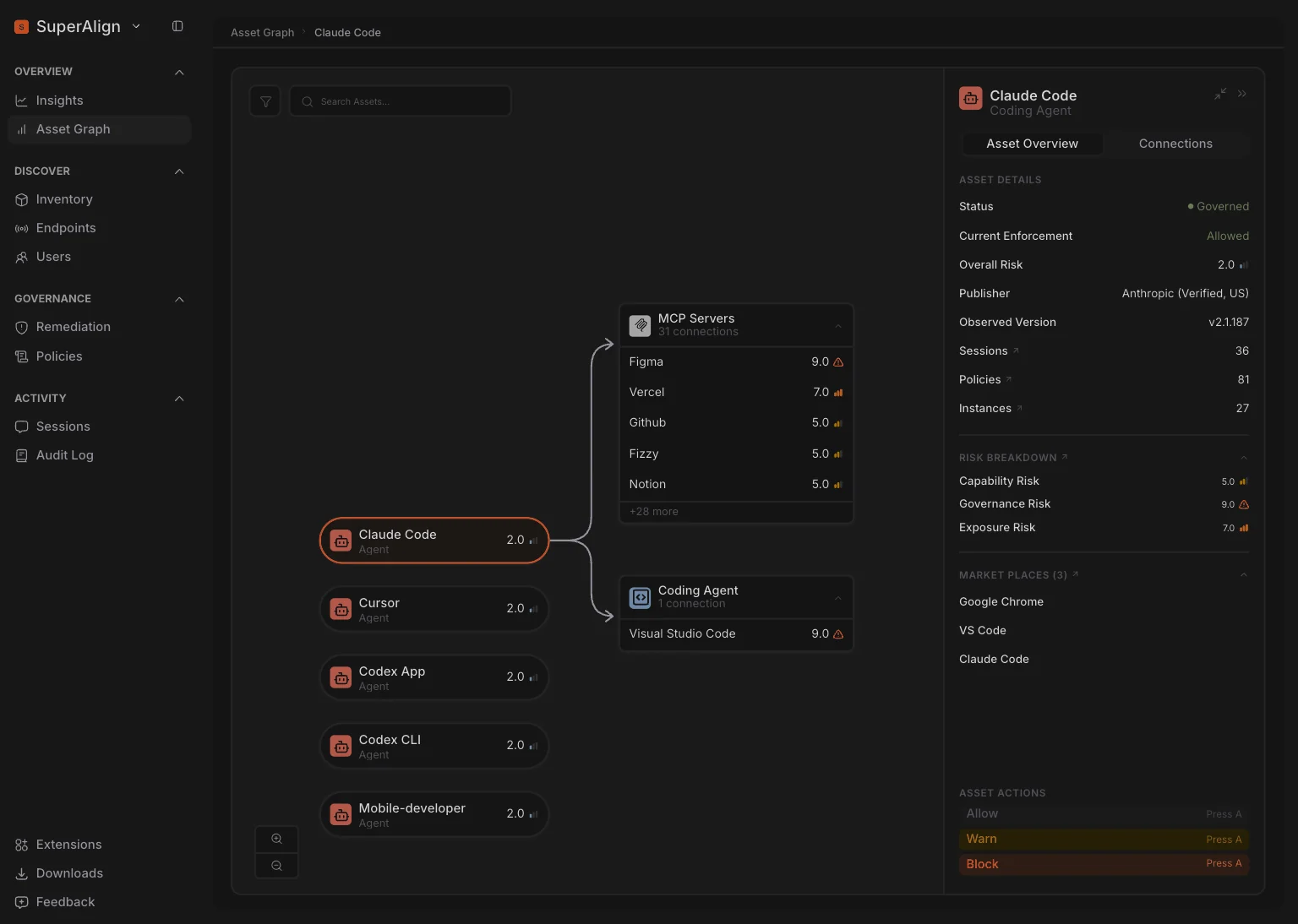1298x924 pixels.
Task: Collapse the Overview sidebar section
Action: pos(179,72)
